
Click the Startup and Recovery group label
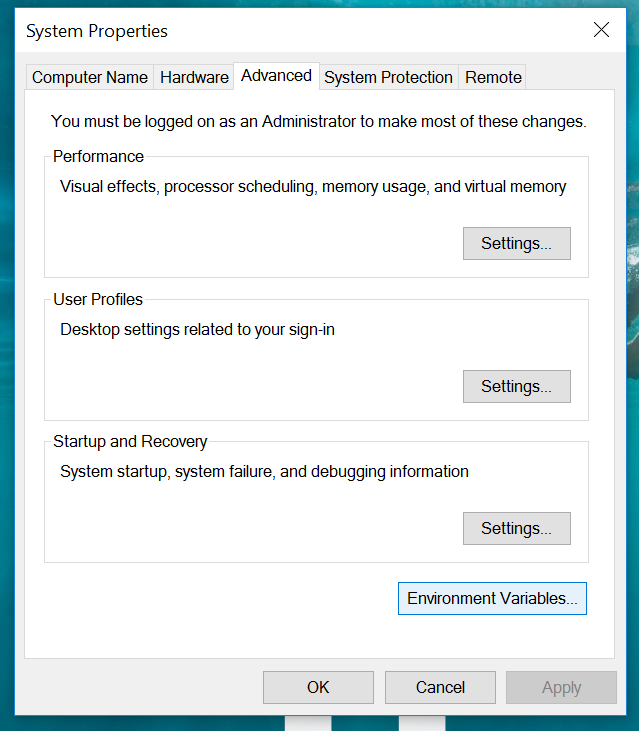(x=130, y=441)
